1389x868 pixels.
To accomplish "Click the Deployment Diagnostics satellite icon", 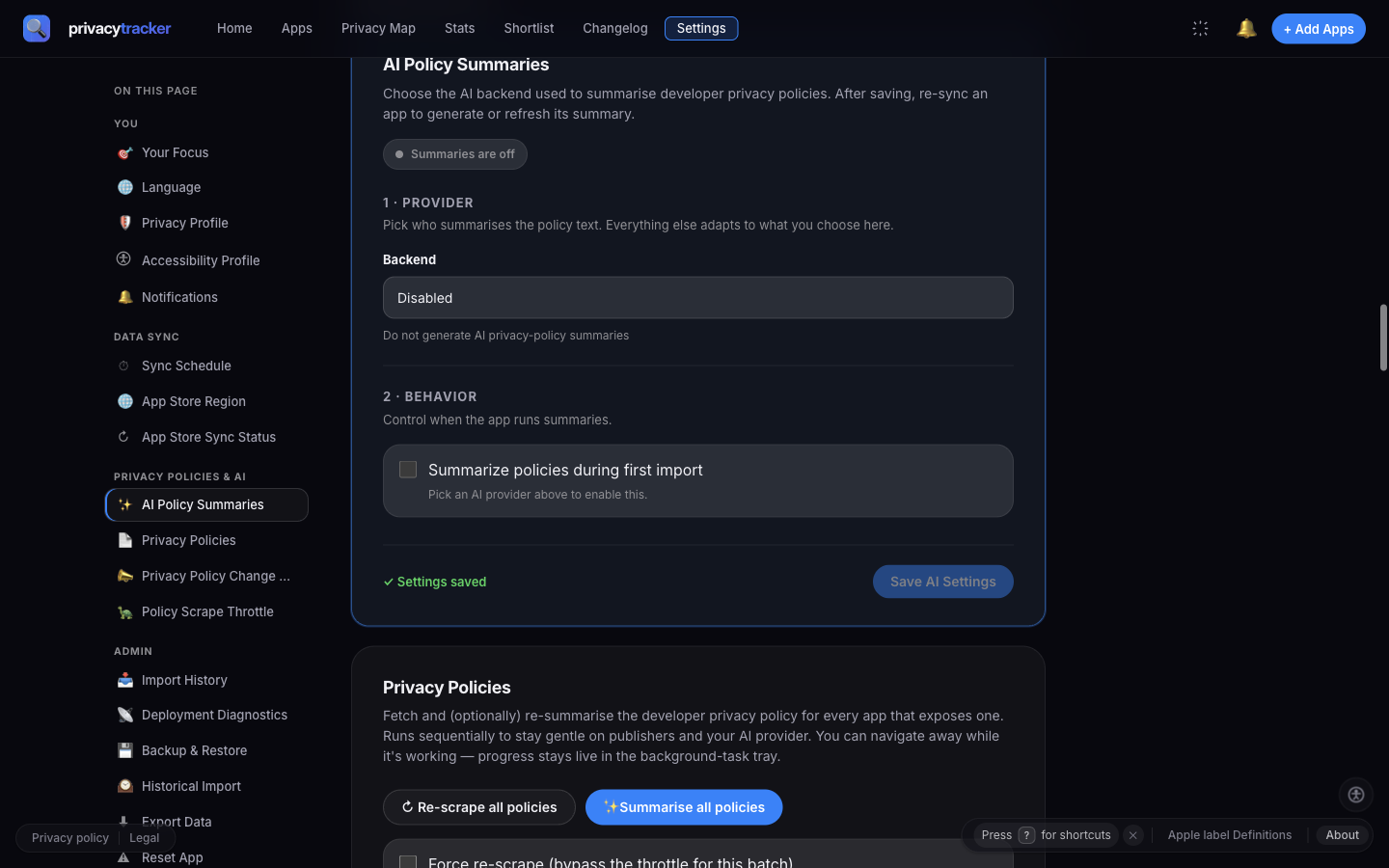I will click(x=124, y=715).
